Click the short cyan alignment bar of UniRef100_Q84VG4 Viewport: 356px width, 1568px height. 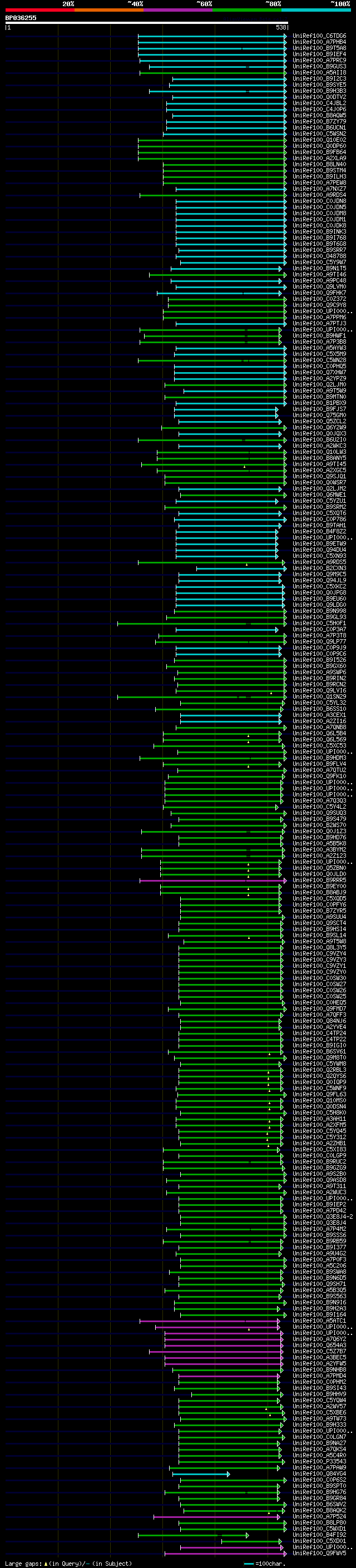(201, 1473)
